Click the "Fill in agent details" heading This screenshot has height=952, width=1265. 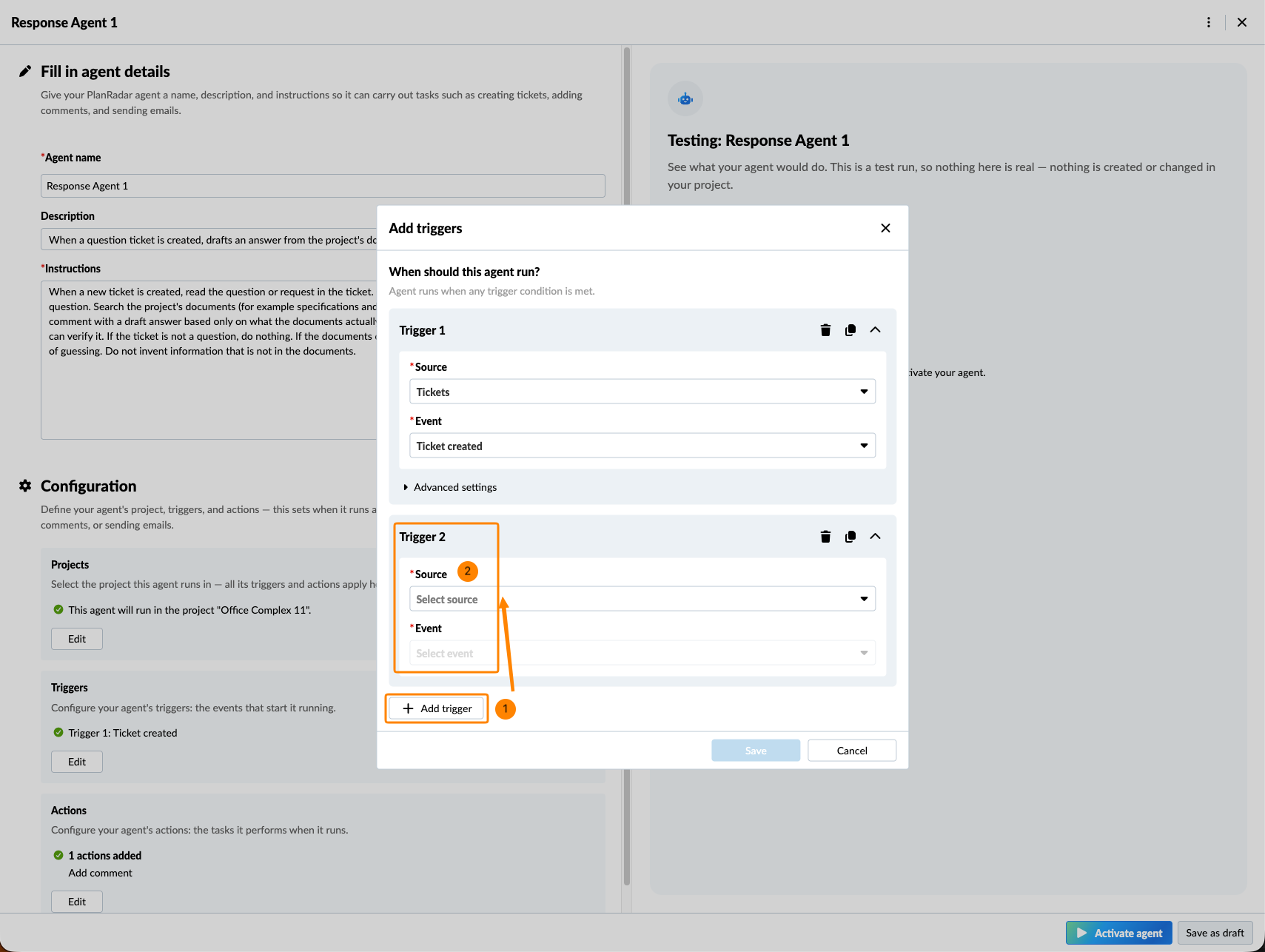pos(105,71)
